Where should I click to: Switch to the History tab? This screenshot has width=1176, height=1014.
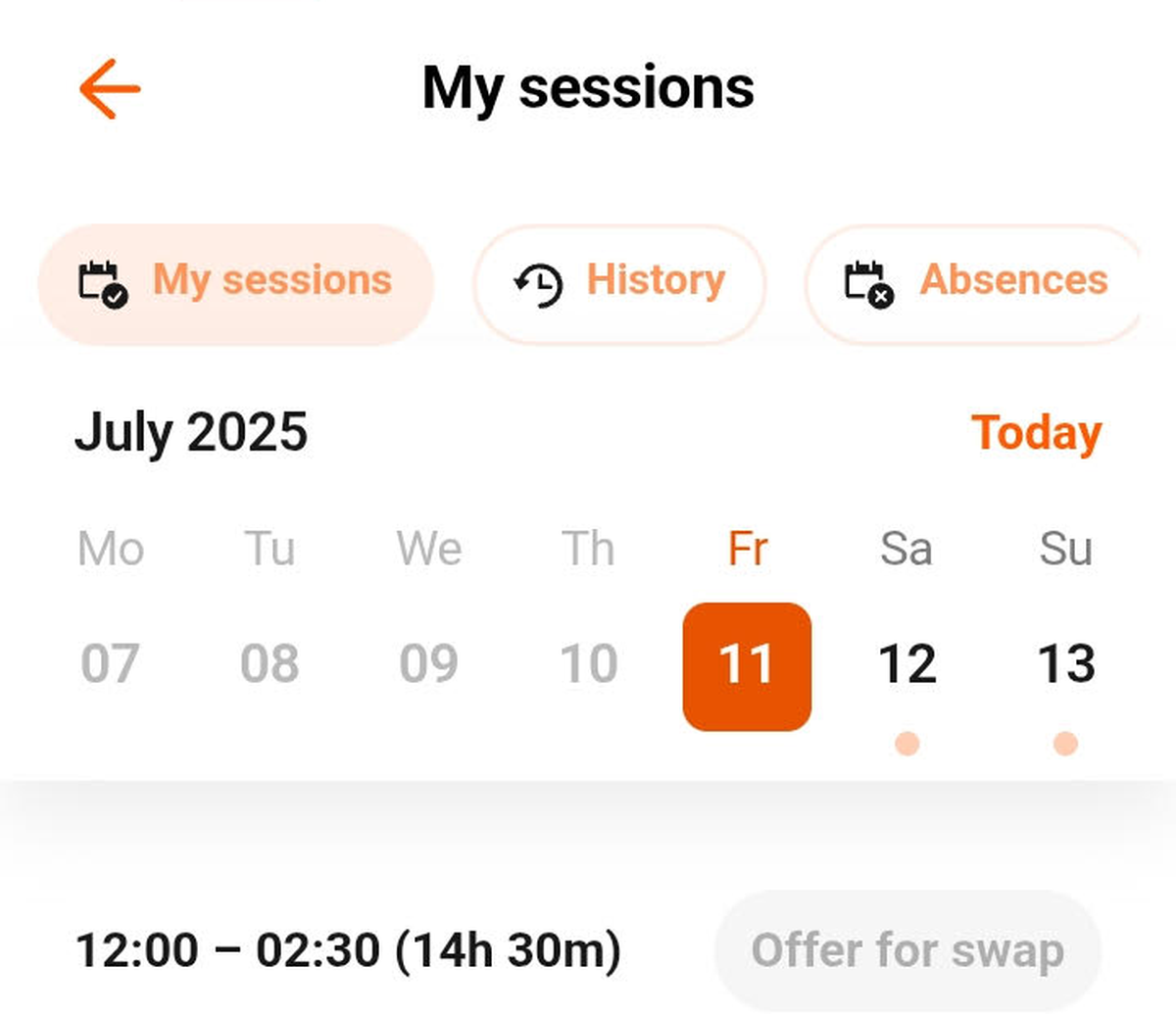619,284
